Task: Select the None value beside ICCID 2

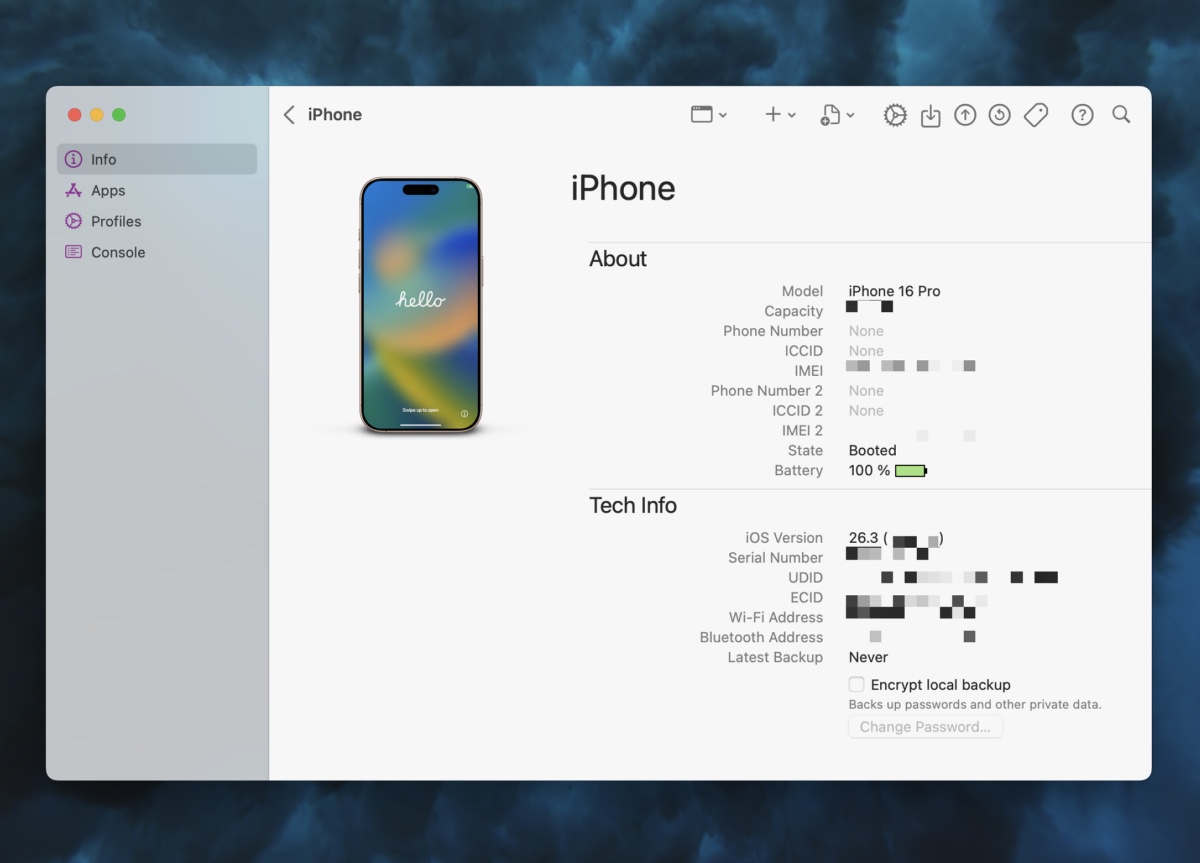Action: (866, 411)
